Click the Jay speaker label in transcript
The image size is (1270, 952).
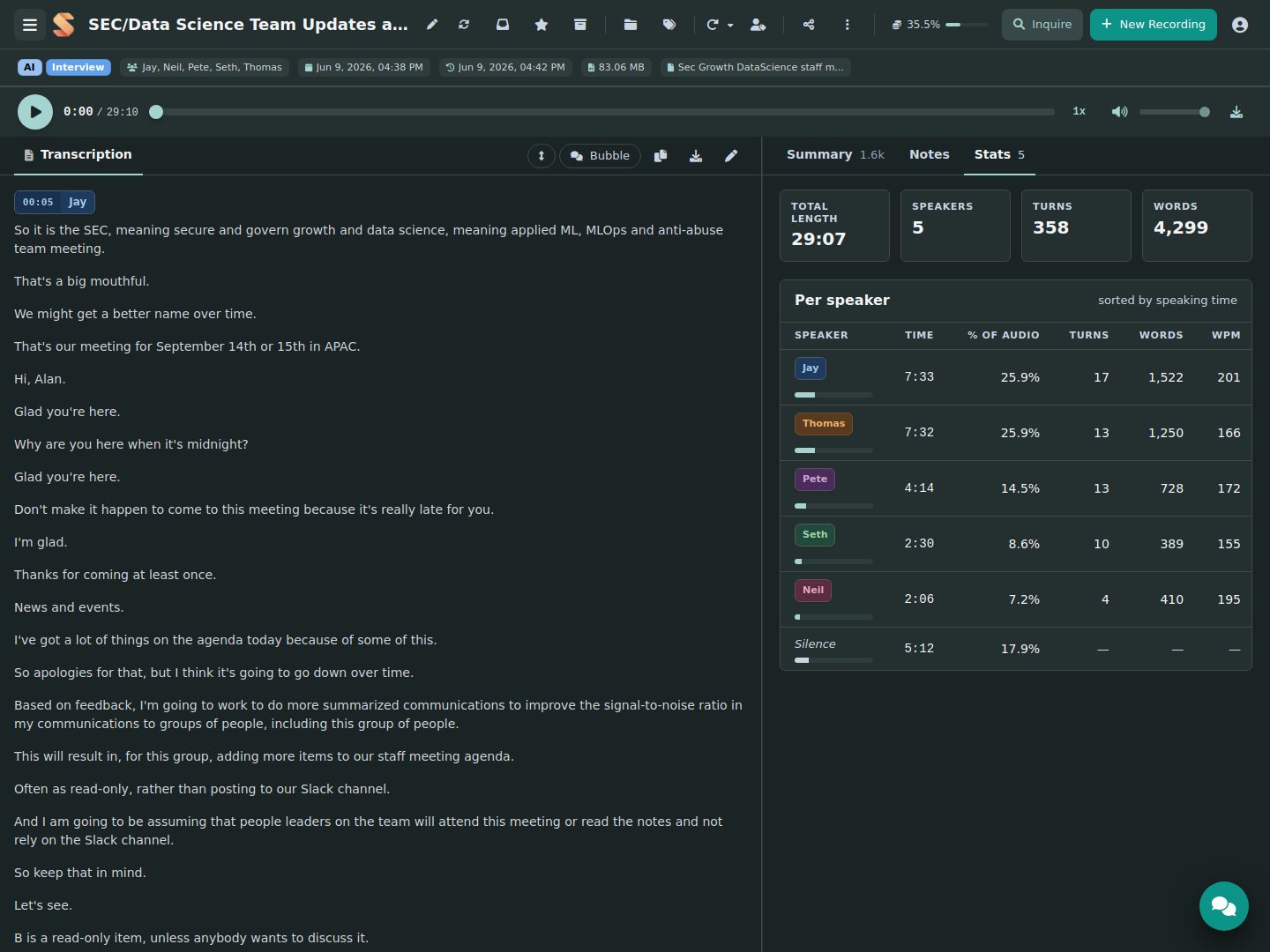pos(78,202)
